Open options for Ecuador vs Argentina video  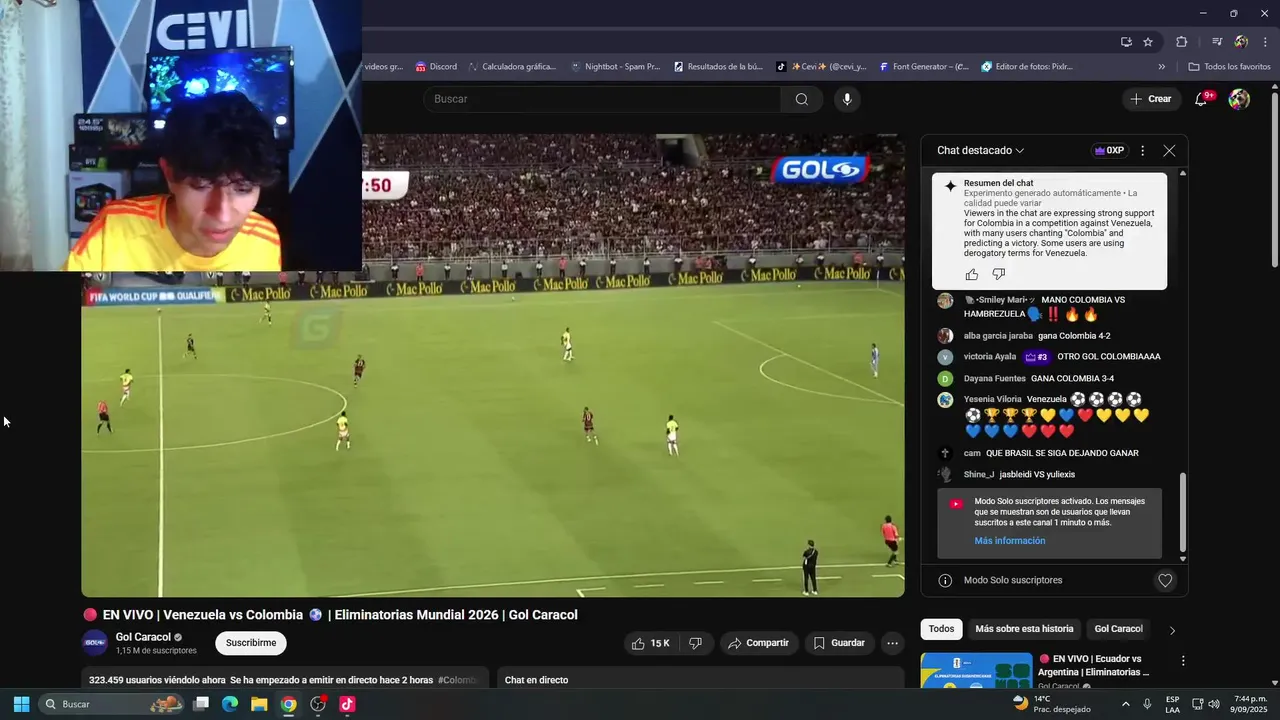(x=1183, y=661)
